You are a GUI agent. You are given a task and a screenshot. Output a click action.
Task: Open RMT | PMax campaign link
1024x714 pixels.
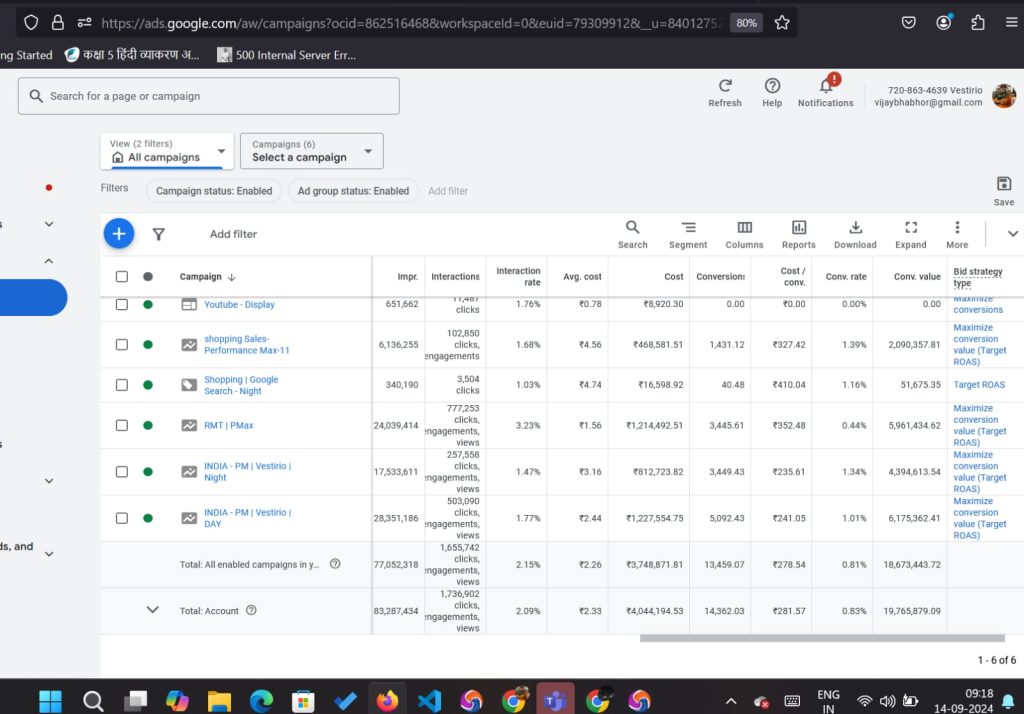tap(229, 425)
